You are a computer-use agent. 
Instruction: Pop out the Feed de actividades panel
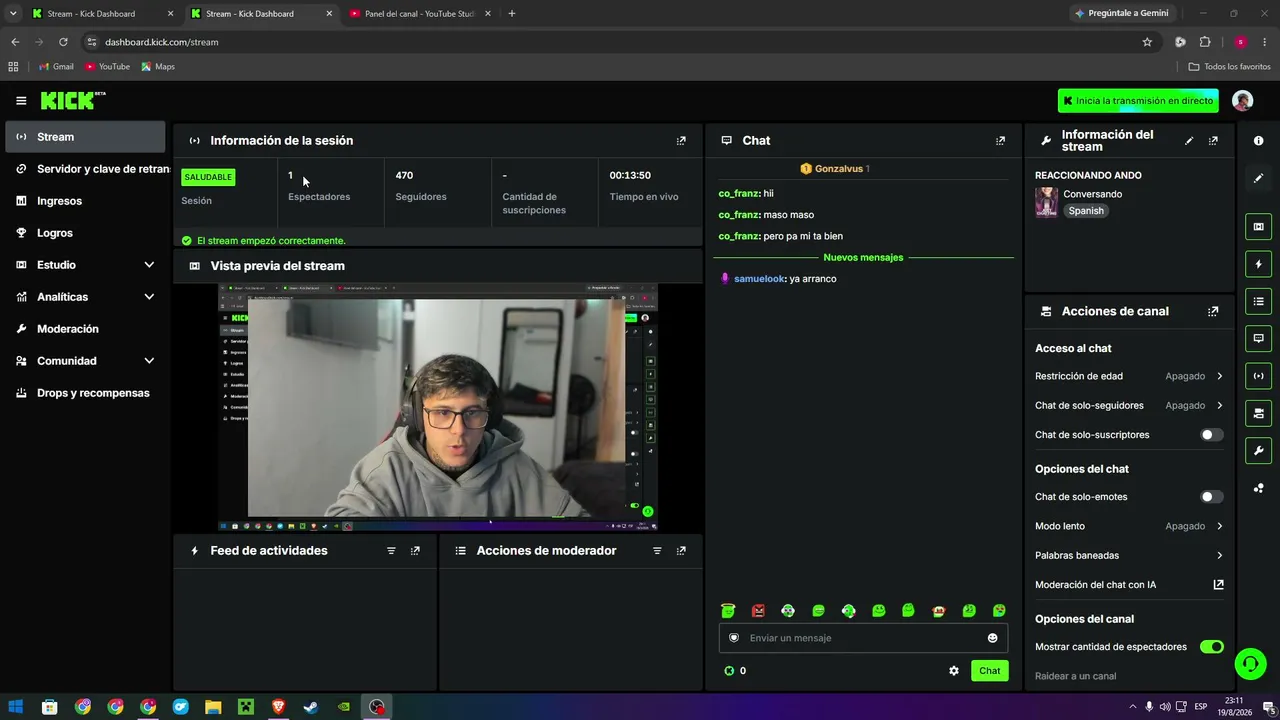point(415,551)
